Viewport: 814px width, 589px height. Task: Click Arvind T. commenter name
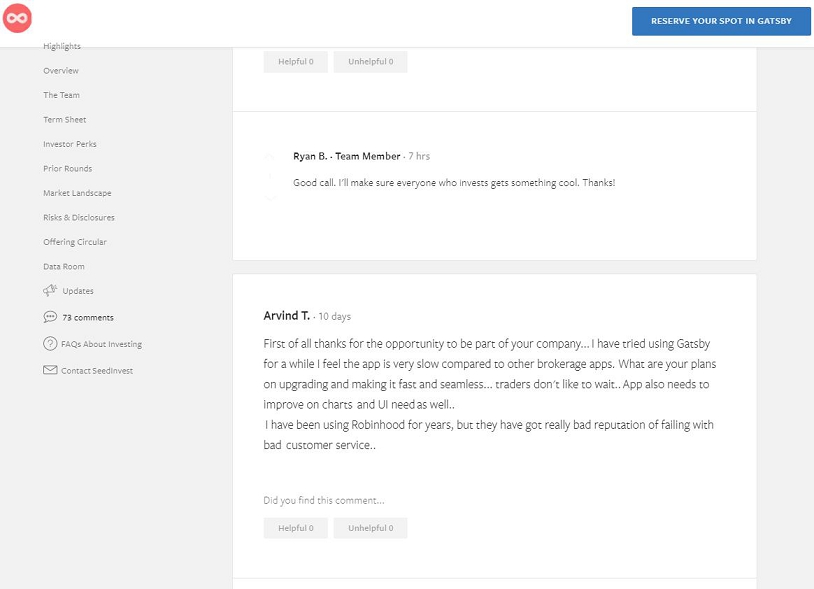pyautogui.click(x=286, y=316)
